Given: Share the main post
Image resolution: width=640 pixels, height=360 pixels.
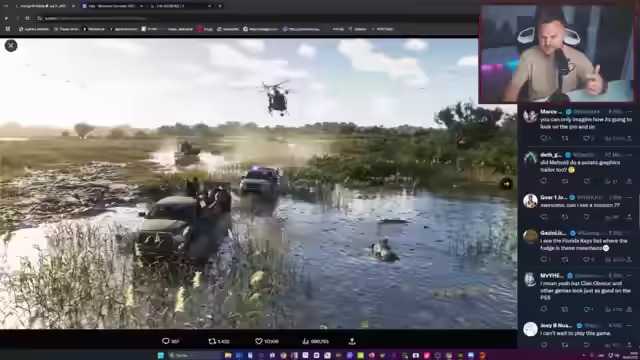Looking at the screenshot, I should [x=352, y=341].
